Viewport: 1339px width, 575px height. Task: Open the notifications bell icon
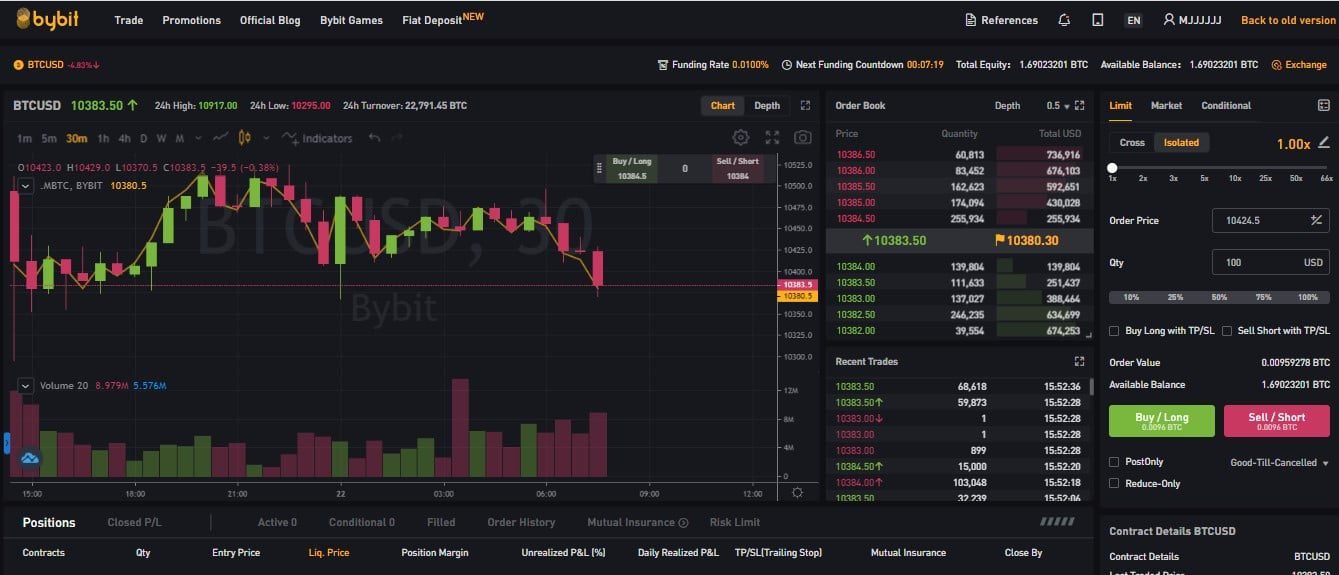point(1064,20)
